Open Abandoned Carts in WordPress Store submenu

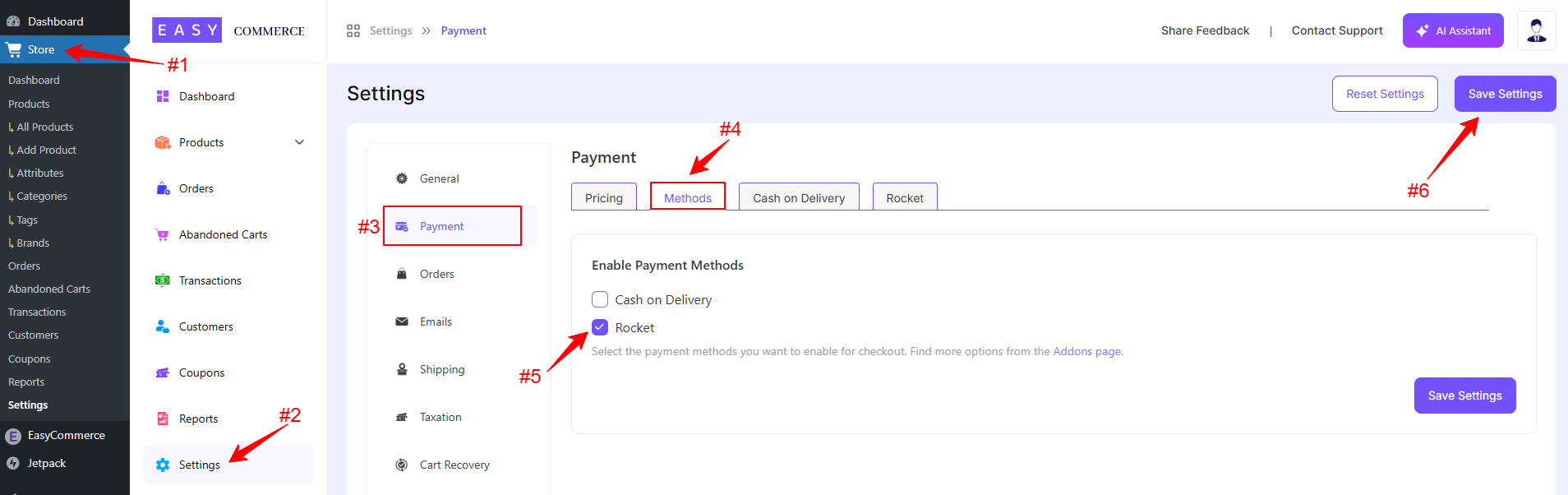pyautogui.click(x=49, y=289)
